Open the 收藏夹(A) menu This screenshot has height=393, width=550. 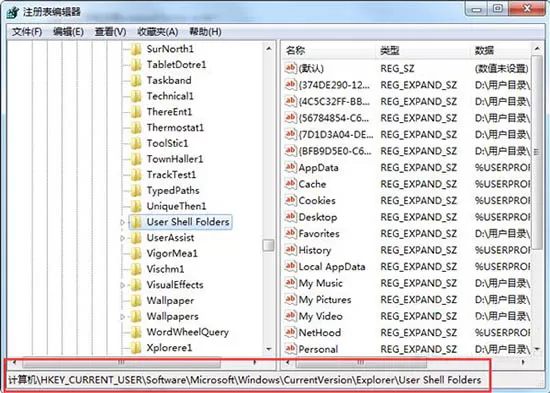(157, 32)
